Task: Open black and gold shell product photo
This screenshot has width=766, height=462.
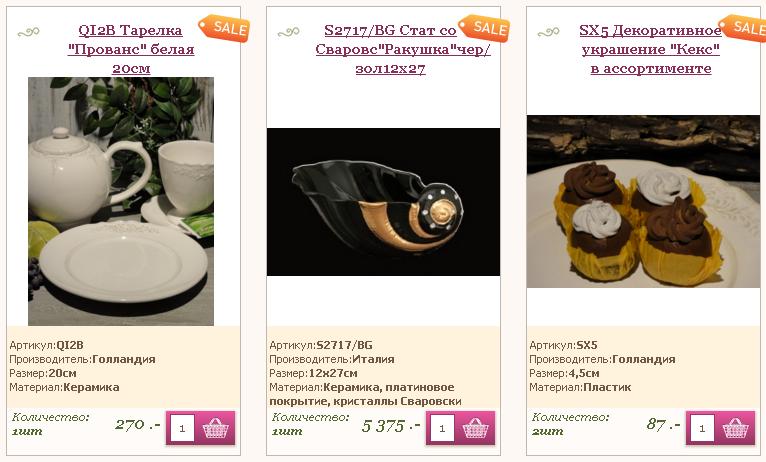Action: 383,202
